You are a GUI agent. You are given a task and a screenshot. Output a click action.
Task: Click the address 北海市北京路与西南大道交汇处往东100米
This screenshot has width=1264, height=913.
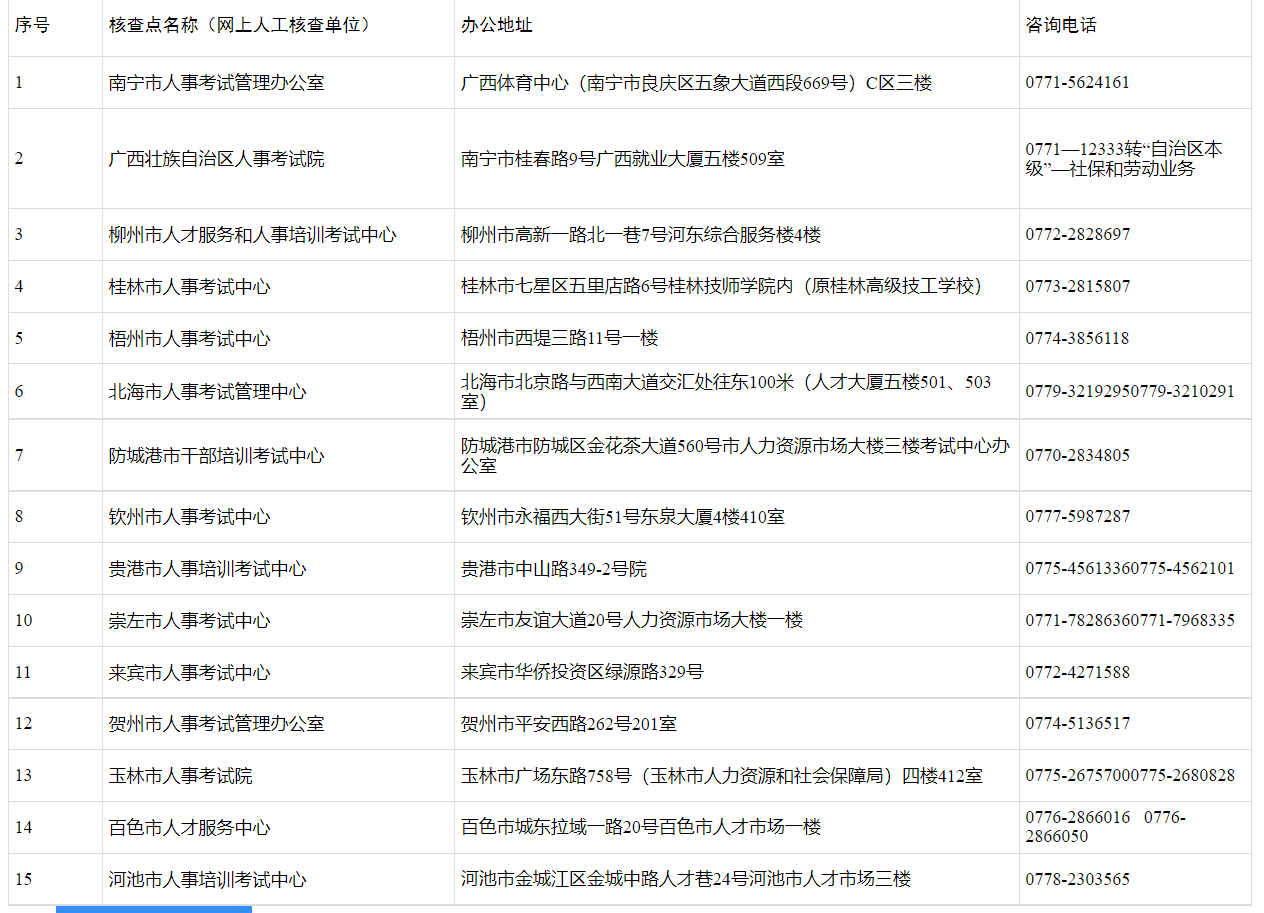tap(727, 392)
